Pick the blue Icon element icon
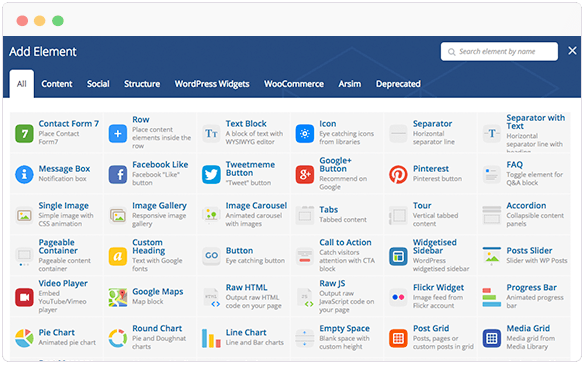Screen dimensions: 585x366 click(x=305, y=134)
